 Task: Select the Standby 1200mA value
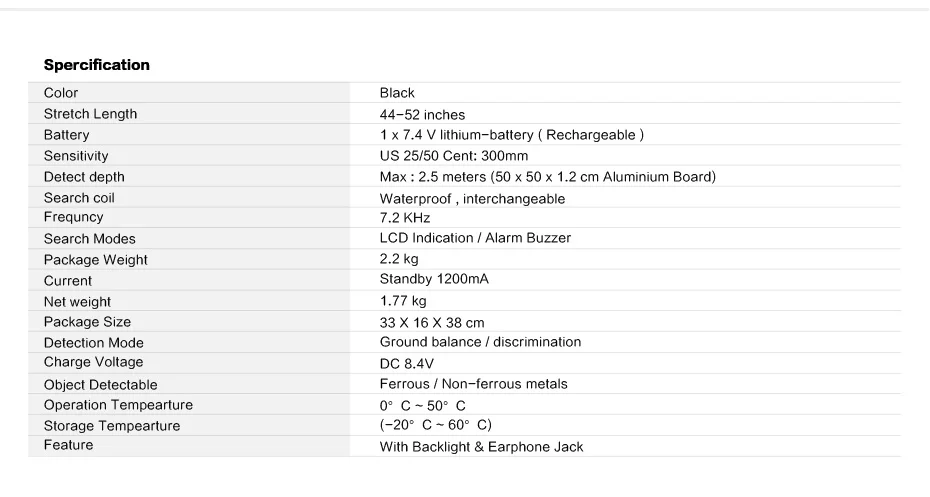point(434,279)
